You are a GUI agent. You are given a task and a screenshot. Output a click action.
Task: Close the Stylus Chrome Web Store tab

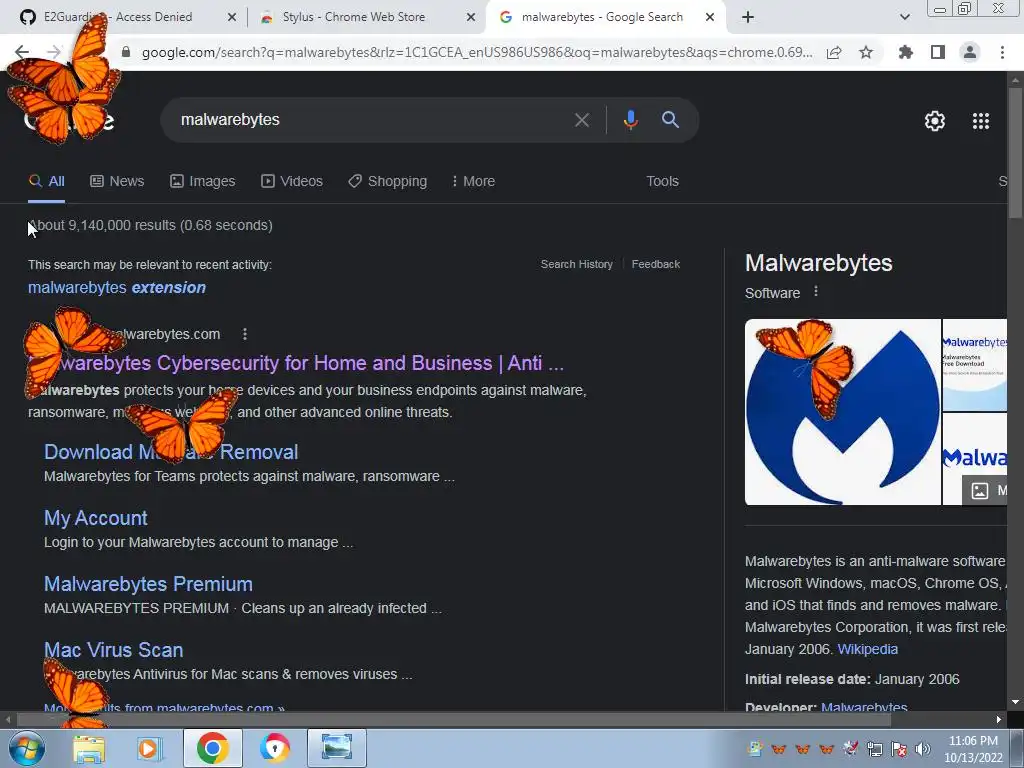[471, 18]
